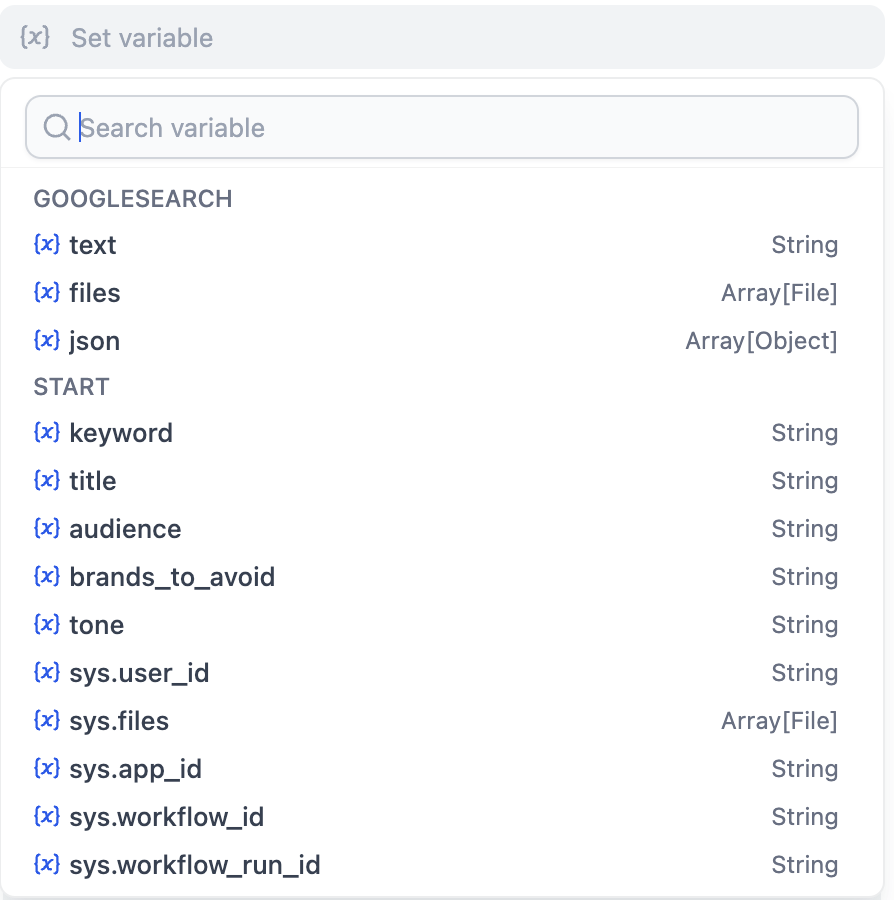Select the text variable under GOOGLESEARCH
The height and width of the screenshot is (900, 894).
coord(92,244)
